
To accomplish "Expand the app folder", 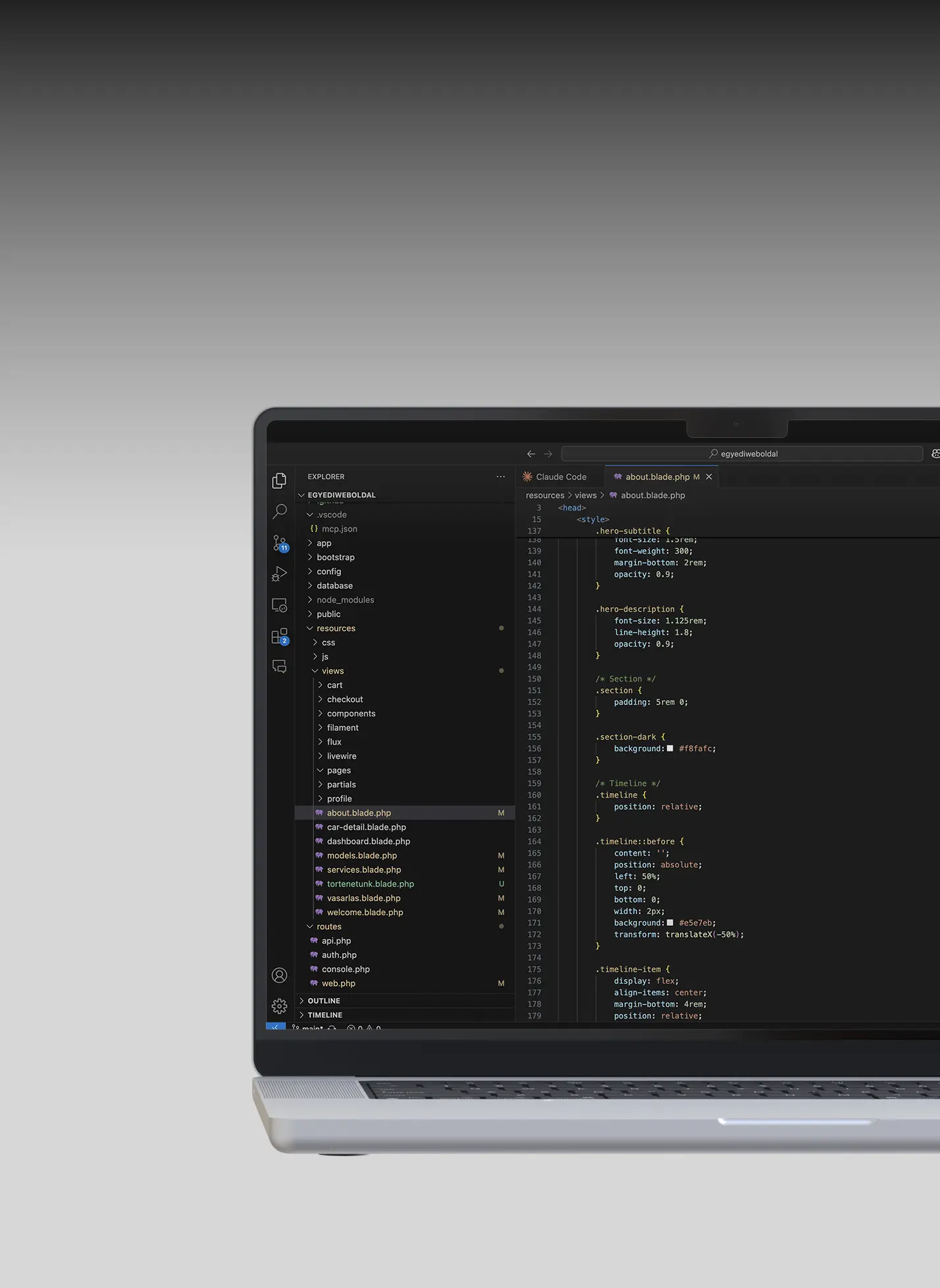I will [x=324, y=543].
